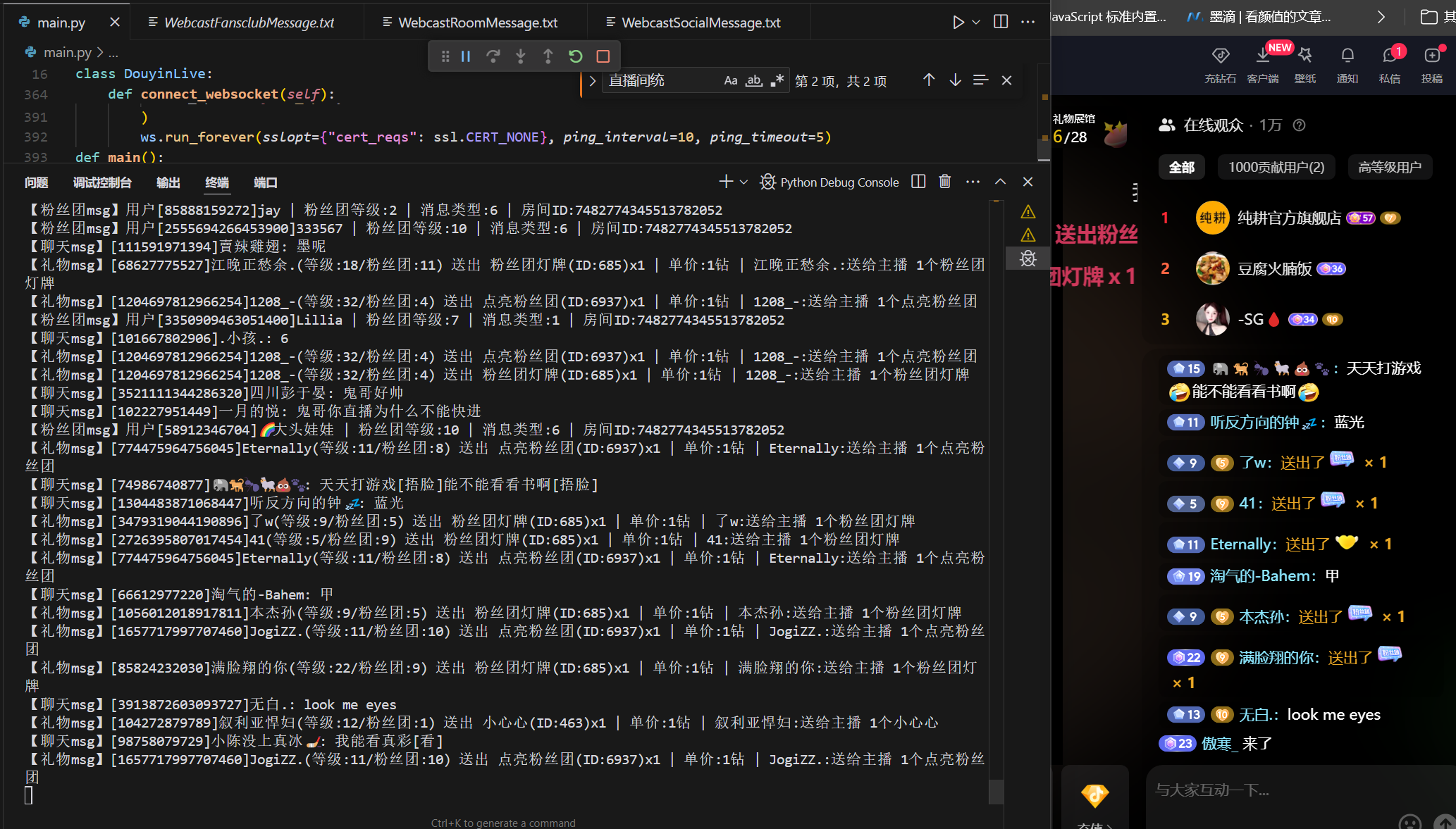Split the terminal panel
This screenshot has width=1456, height=829.
[918, 182]
